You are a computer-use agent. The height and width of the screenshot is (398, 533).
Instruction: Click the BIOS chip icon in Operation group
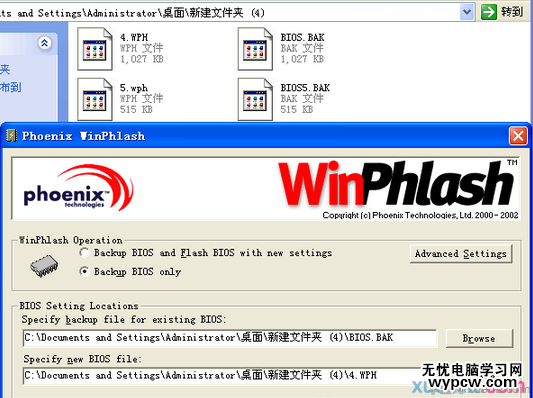click(44, 266)
